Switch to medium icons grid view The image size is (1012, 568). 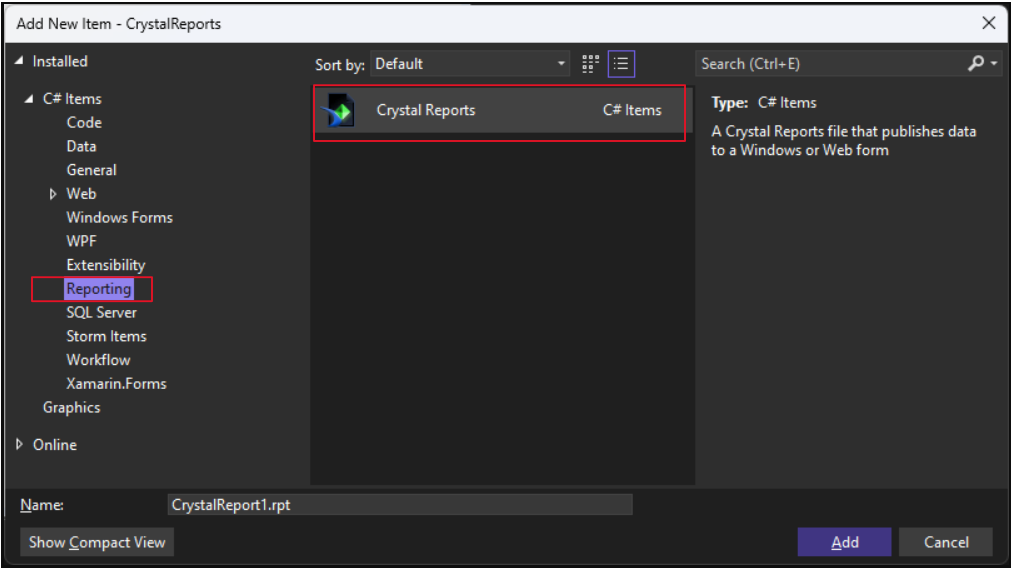point(590,64)
